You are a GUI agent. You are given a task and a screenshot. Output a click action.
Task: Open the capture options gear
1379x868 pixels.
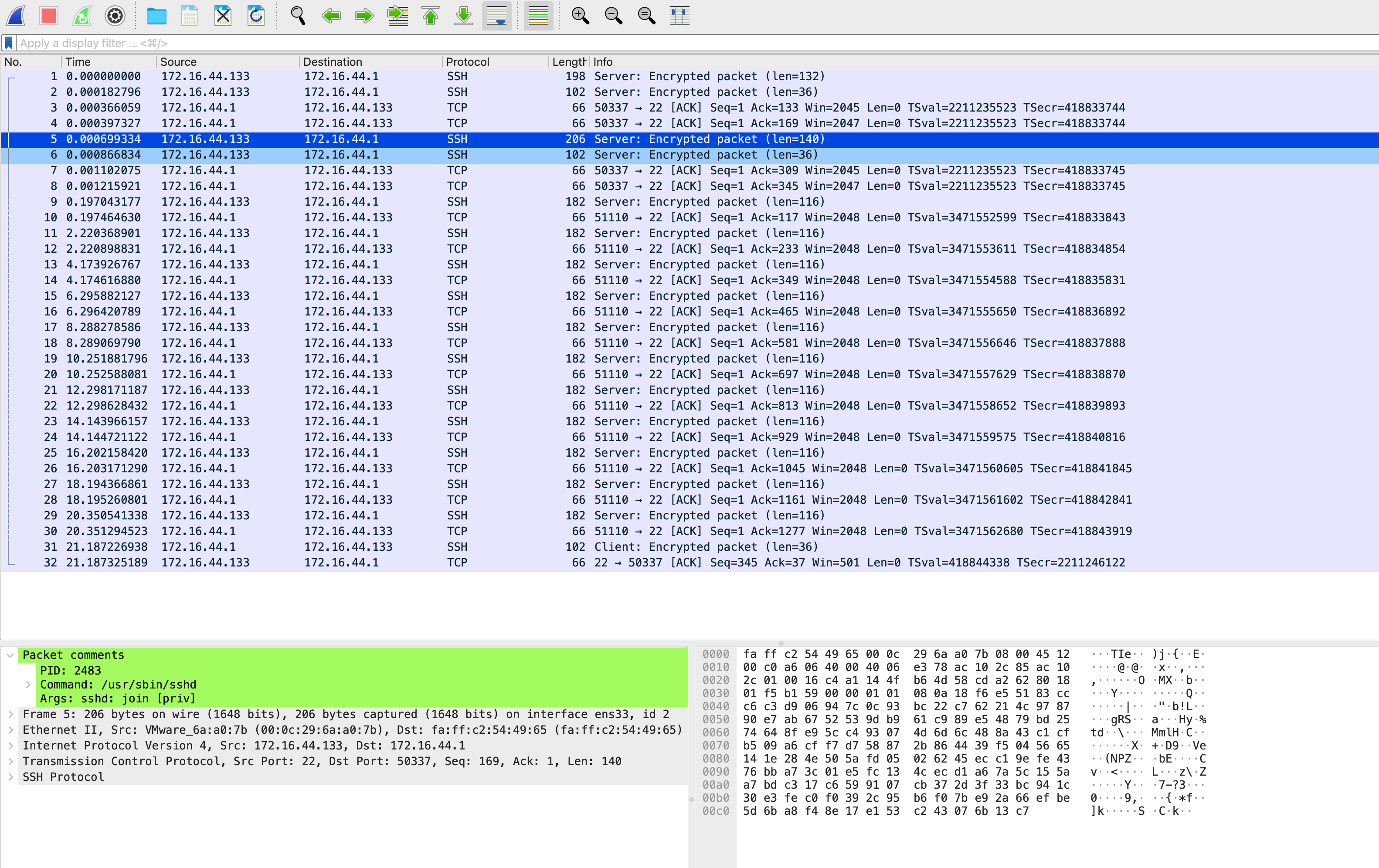[x=115, y=15]
